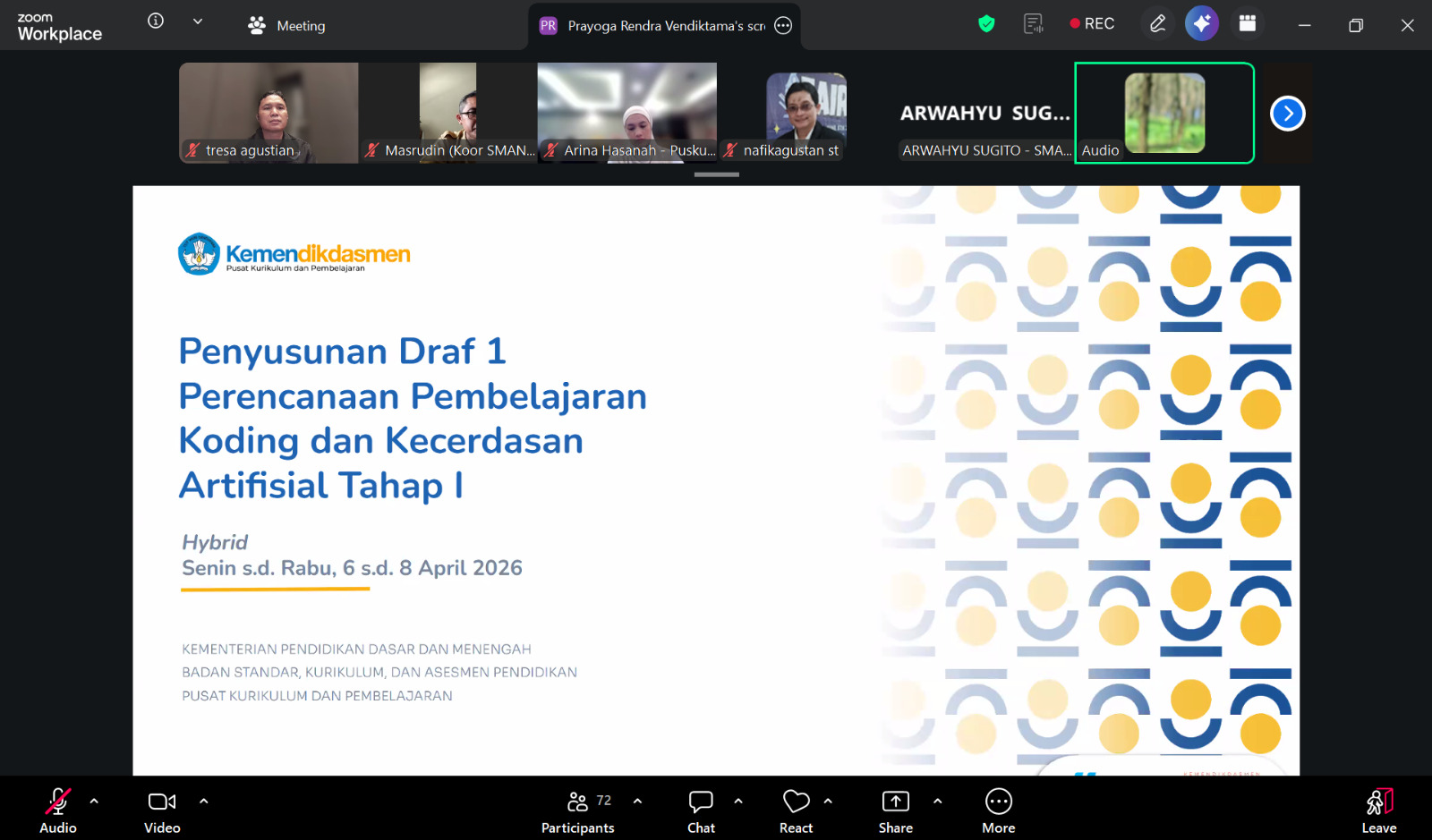Screen dimensions: 1432x840
Task: Open the Chat panel
Action: pyautogui.click(x=701, y=810)
